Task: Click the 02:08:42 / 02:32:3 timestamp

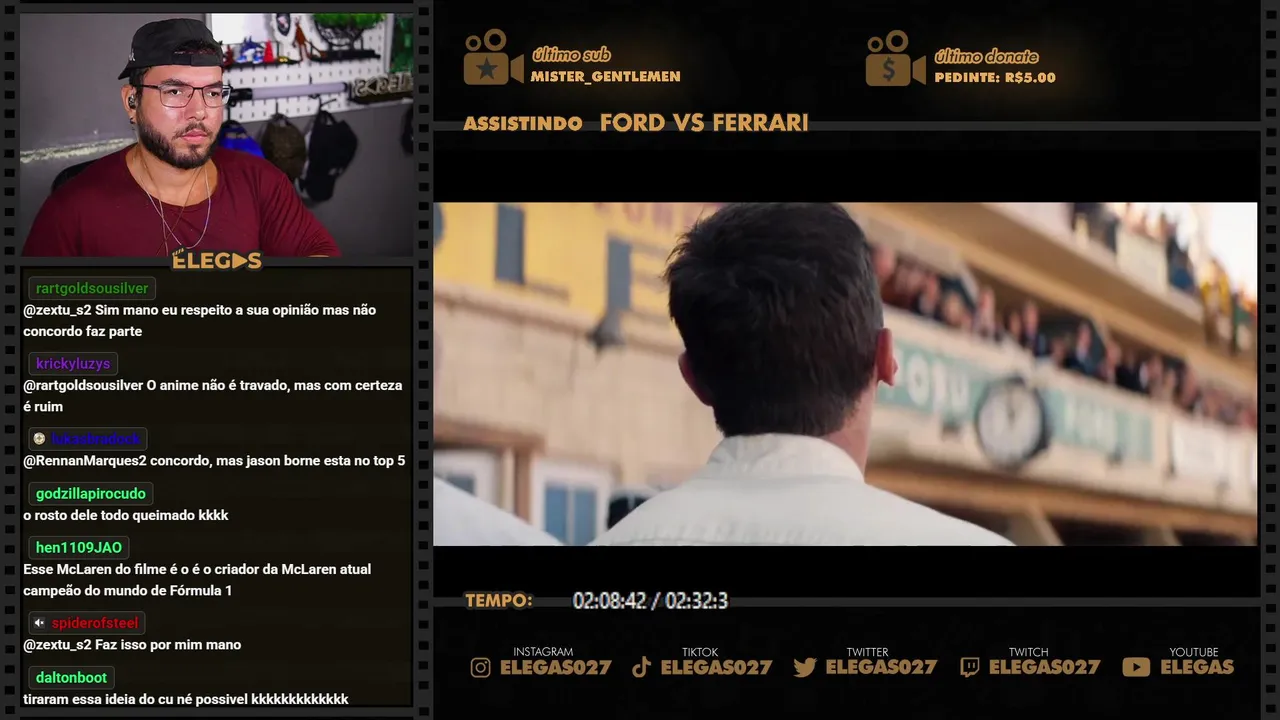Action: click(x=650, y=601)
